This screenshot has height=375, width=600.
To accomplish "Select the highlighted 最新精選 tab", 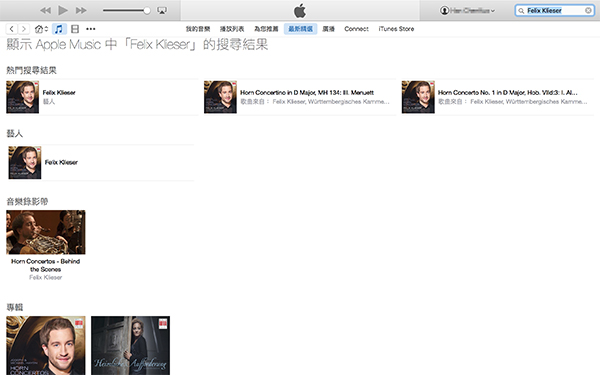I will [300, 29].
